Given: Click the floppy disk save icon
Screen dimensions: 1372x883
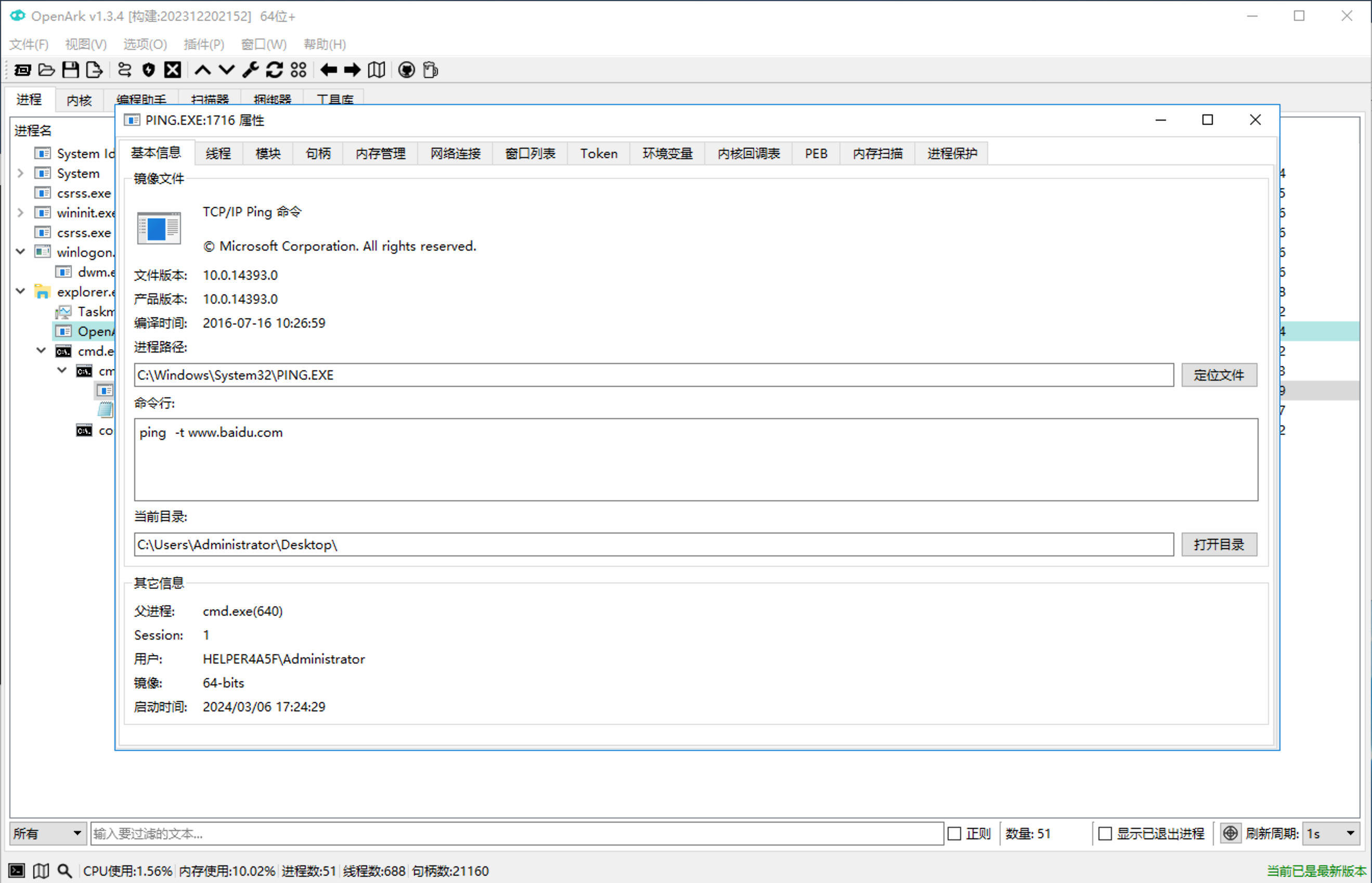Looking at the screenshot, I should tap(71, 70).
